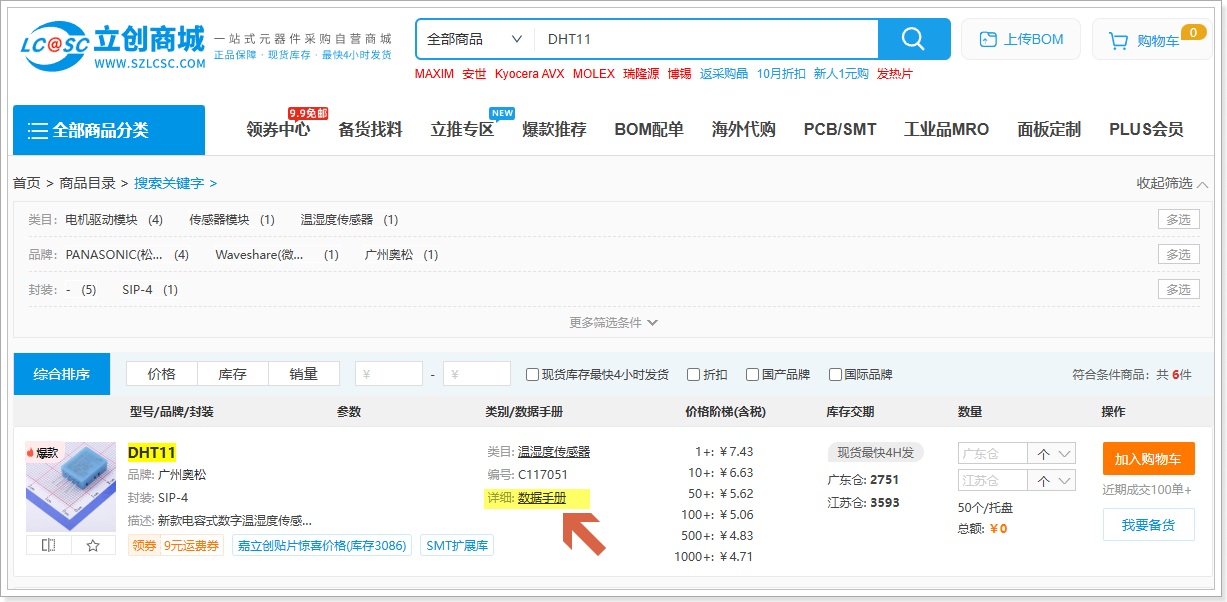
Task: Click 发热片 hot keyword link
Action: [x=895, y=74]
